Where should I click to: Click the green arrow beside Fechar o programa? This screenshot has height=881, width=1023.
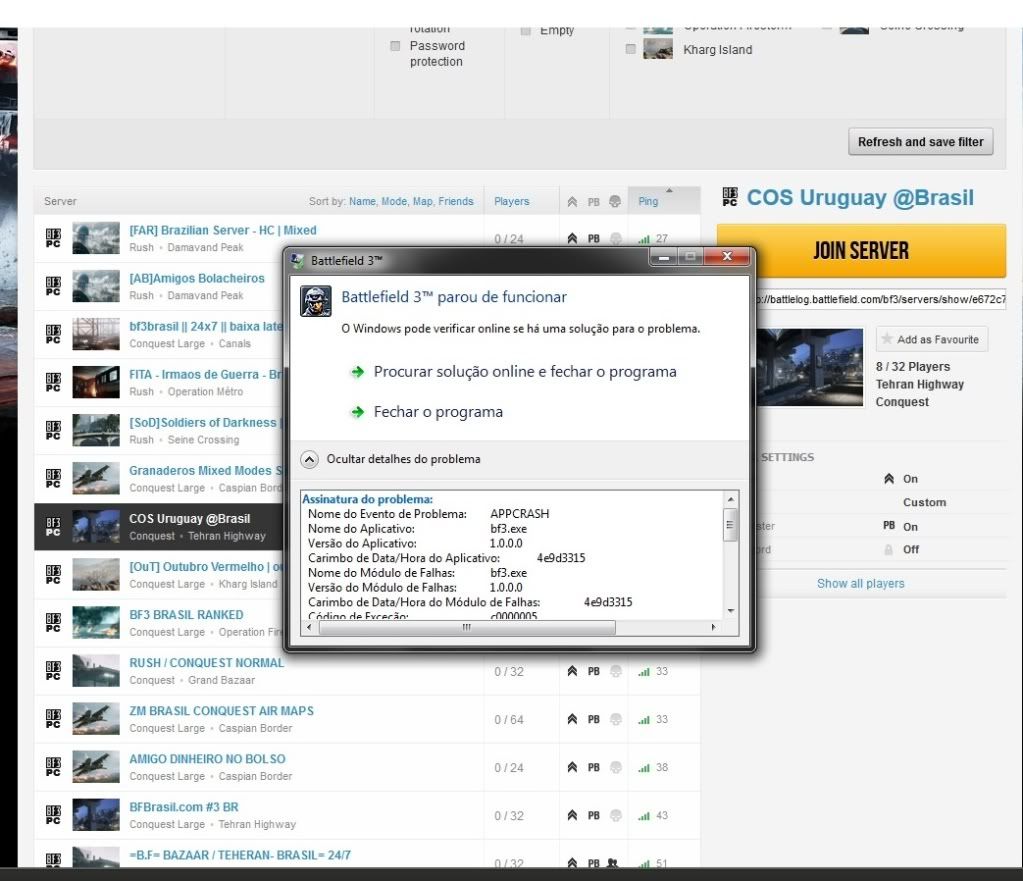[x=358, y=412]
